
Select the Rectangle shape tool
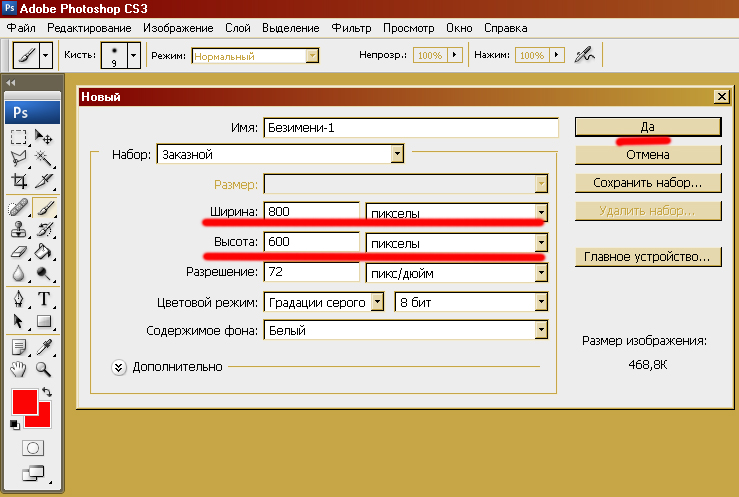coord(44,321)
